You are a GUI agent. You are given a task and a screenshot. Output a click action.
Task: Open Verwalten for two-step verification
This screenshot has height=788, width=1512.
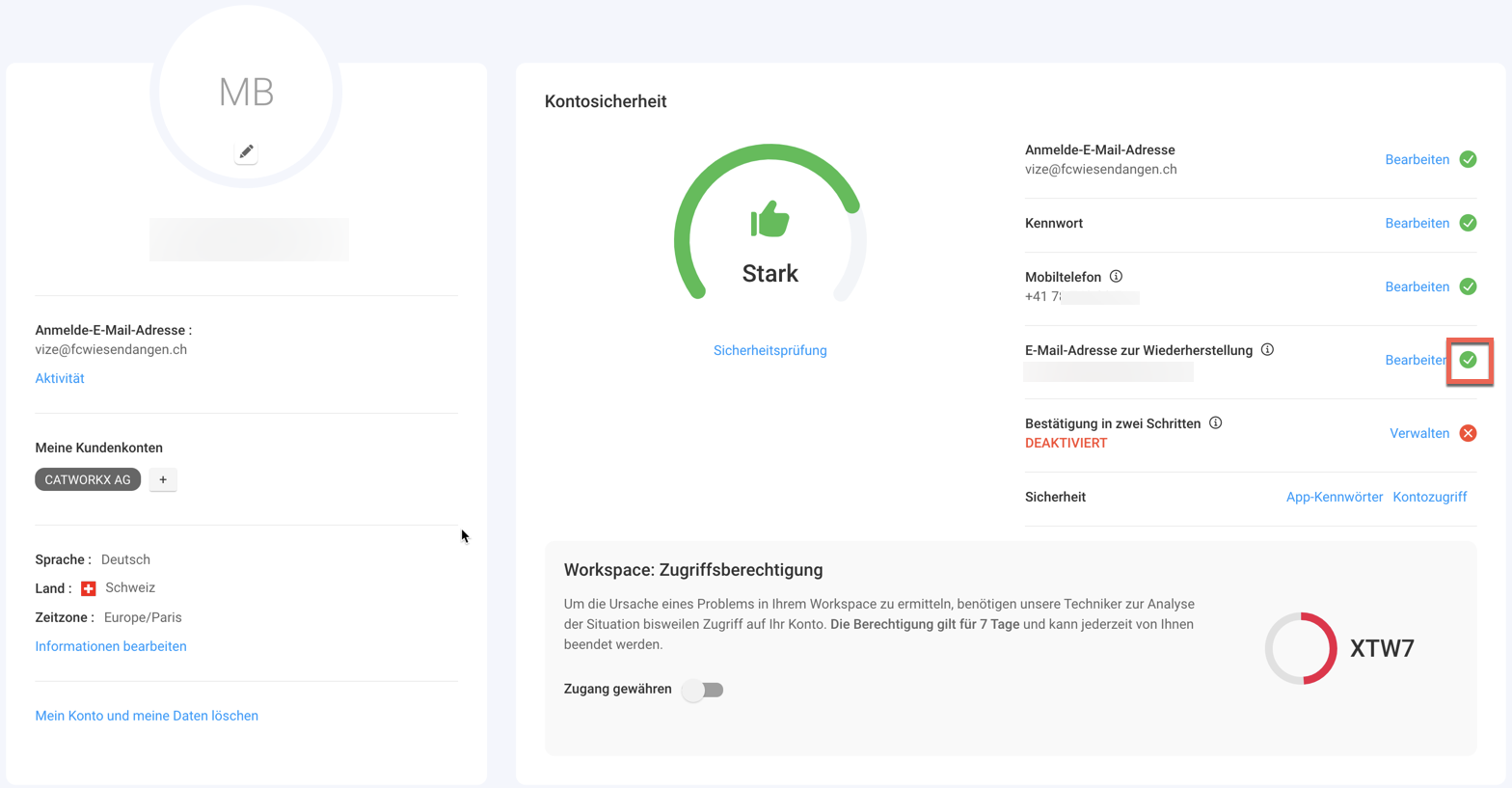pos(1418,433)
